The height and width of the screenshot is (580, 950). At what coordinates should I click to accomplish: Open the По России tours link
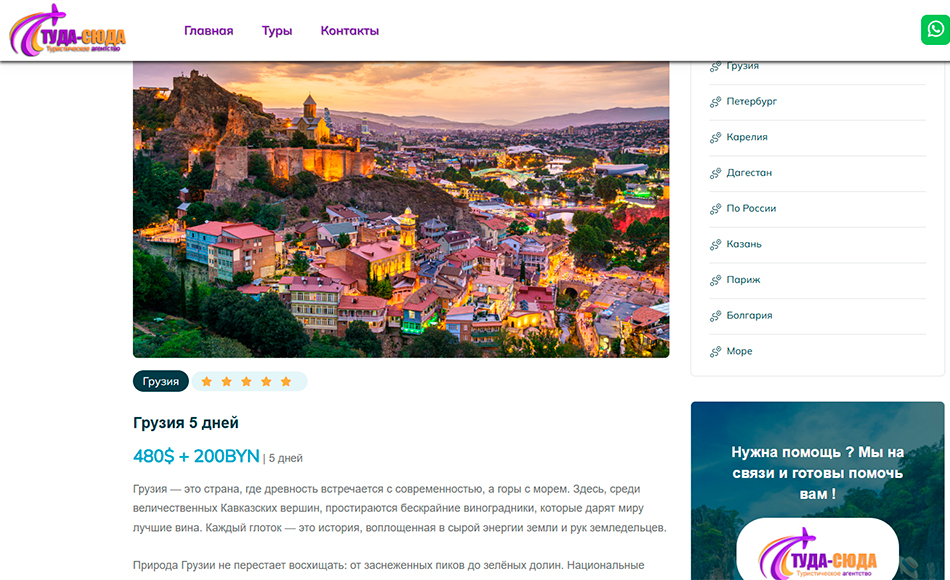tap(751, 209)
